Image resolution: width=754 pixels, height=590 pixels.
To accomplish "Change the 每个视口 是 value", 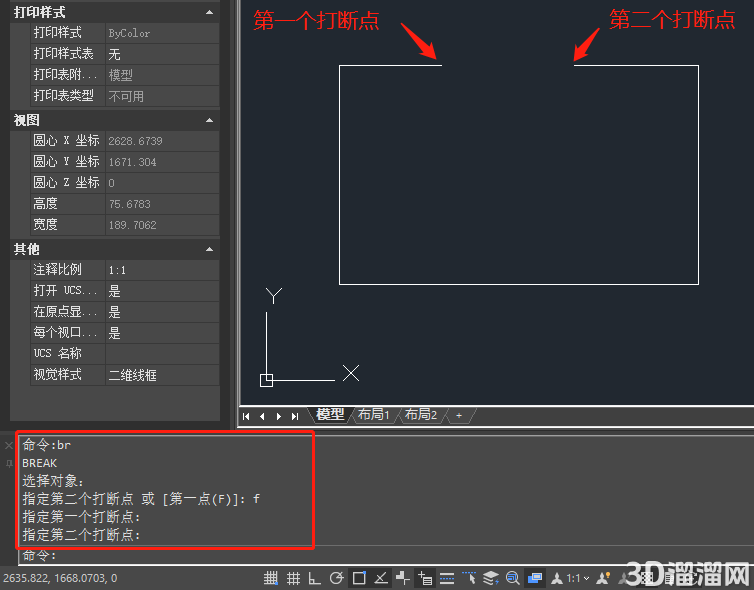I will point(163,333).
